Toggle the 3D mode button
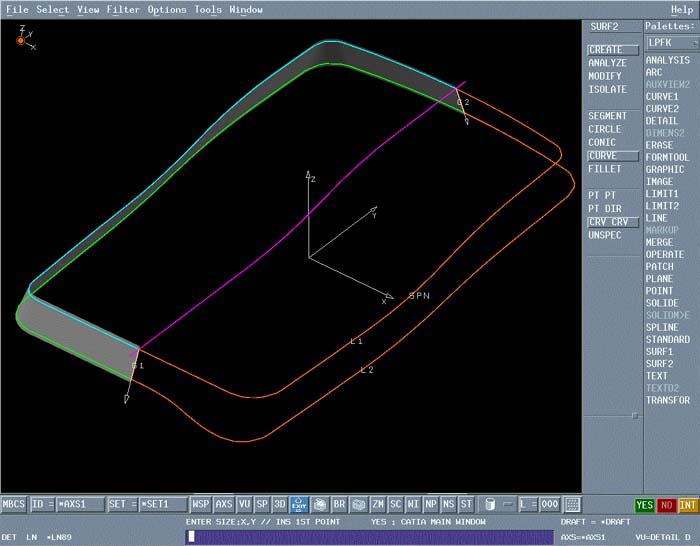The height and width of the screenshot is (546, 700). (280, 505)
